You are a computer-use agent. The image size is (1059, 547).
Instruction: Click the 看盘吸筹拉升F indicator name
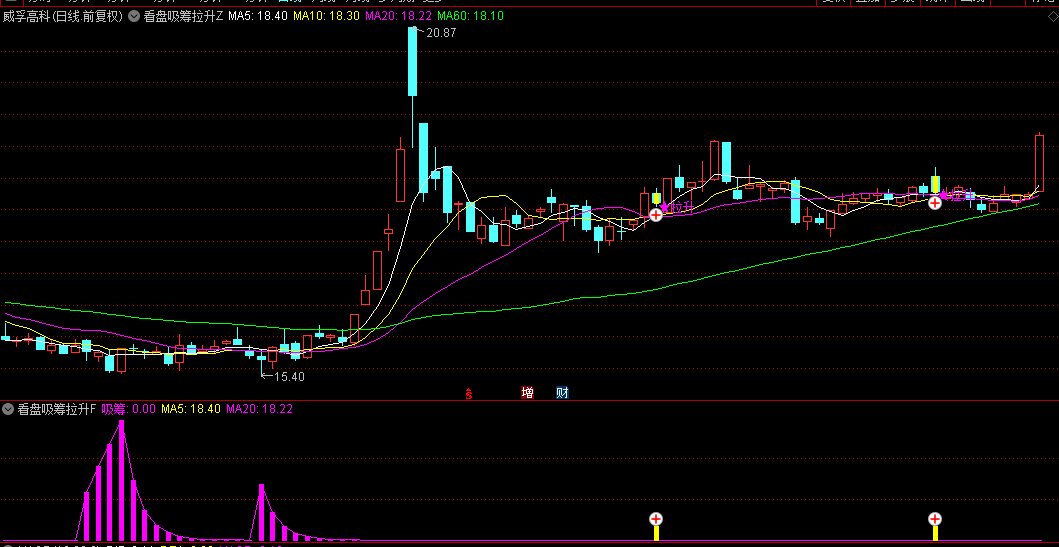point(57,409)
